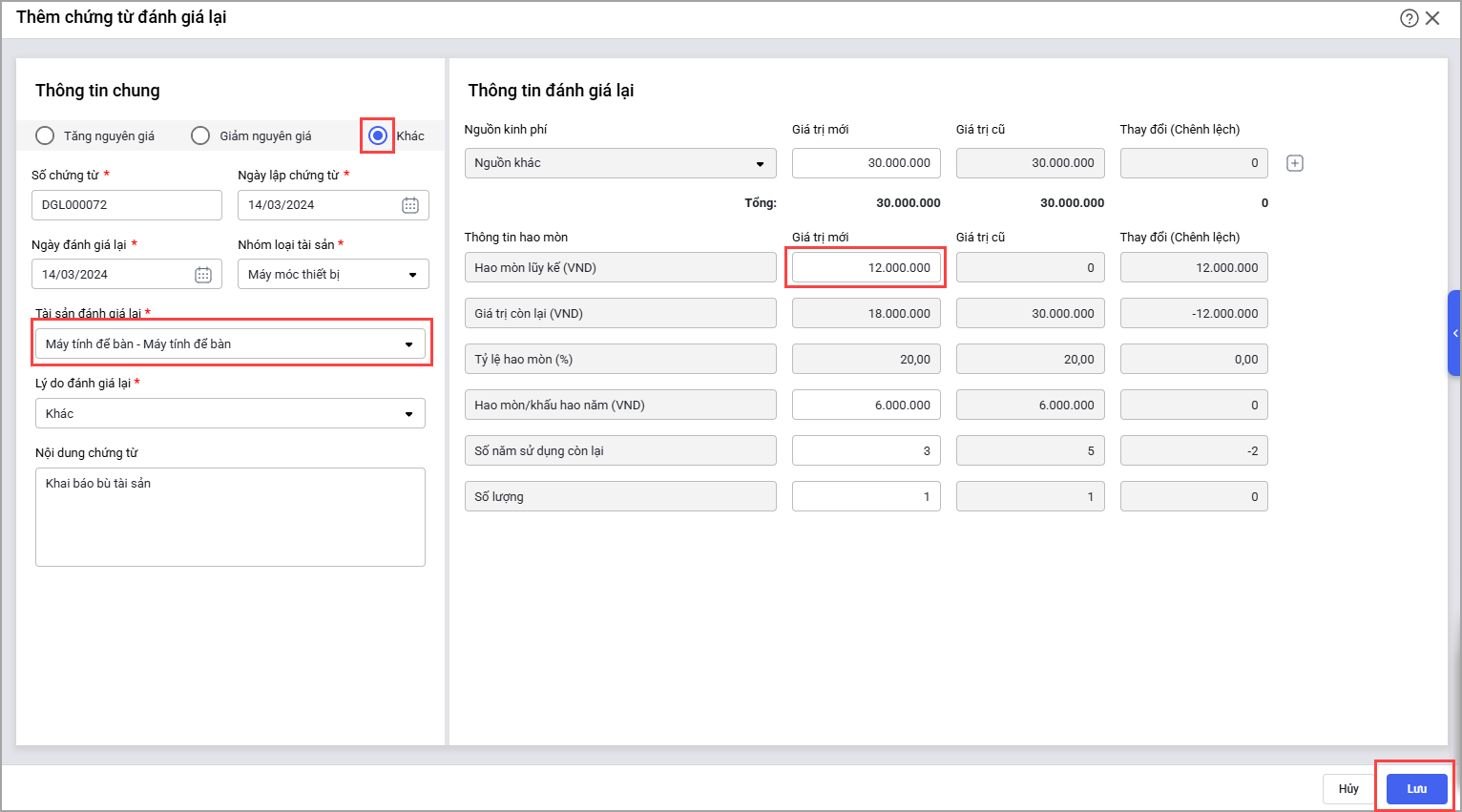Click the Lưu save button
The width and height of the screenshot is (1462, 812).
(x=1417, y=788)
